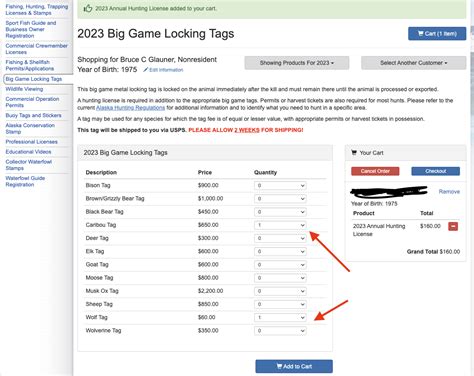Open Commercial Crewmember Licenses in the sidebar
Image resolution: width=474 pixels, height=376 pixels.
[36, 49]
